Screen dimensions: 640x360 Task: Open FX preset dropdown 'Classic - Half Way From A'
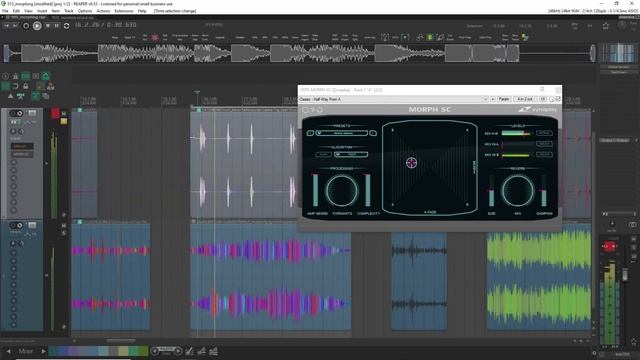393,99
